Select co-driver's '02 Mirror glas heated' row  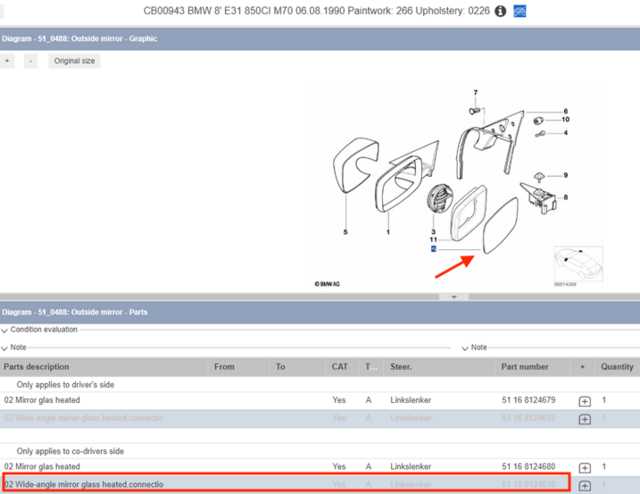[x=320, y=467]
